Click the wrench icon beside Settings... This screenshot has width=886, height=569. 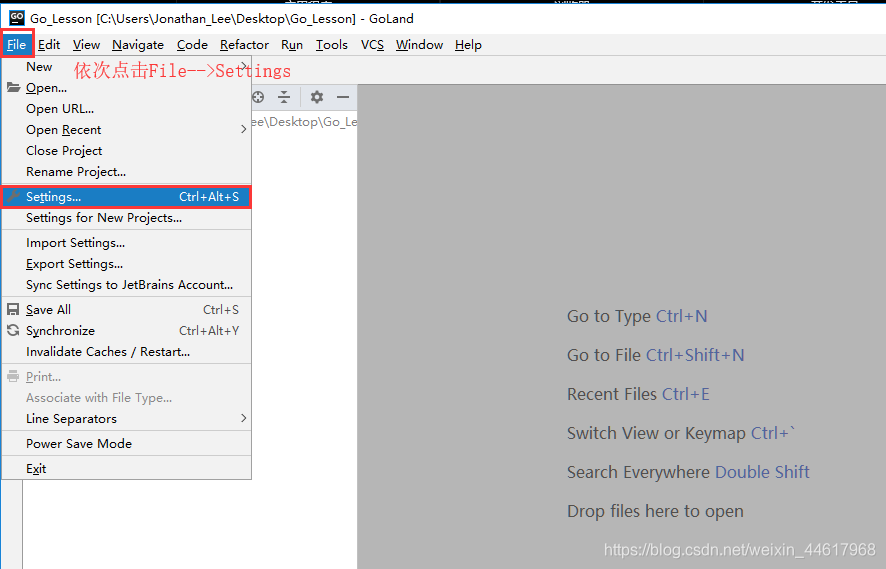click(x=13, y=197)
